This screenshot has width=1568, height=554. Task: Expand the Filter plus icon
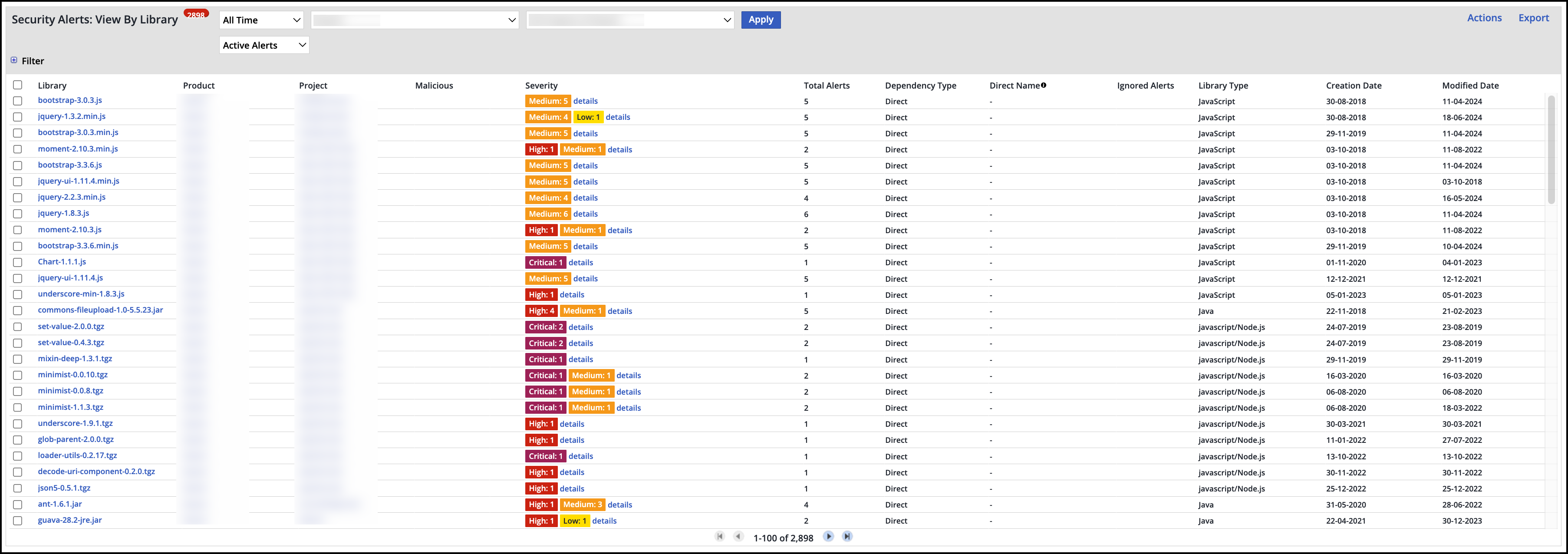tap(14, 60)
